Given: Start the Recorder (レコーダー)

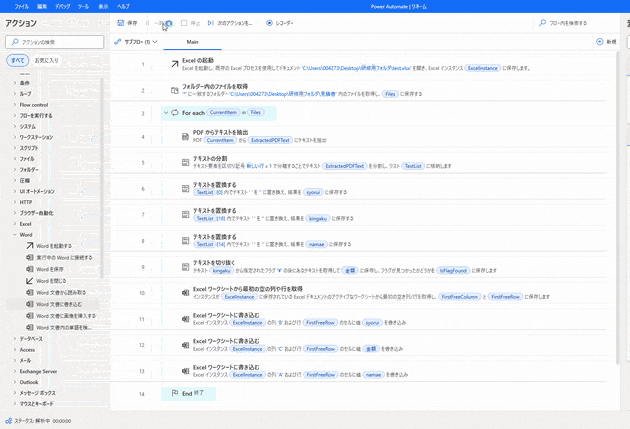Looking at the screenshot, I should 280,23.
